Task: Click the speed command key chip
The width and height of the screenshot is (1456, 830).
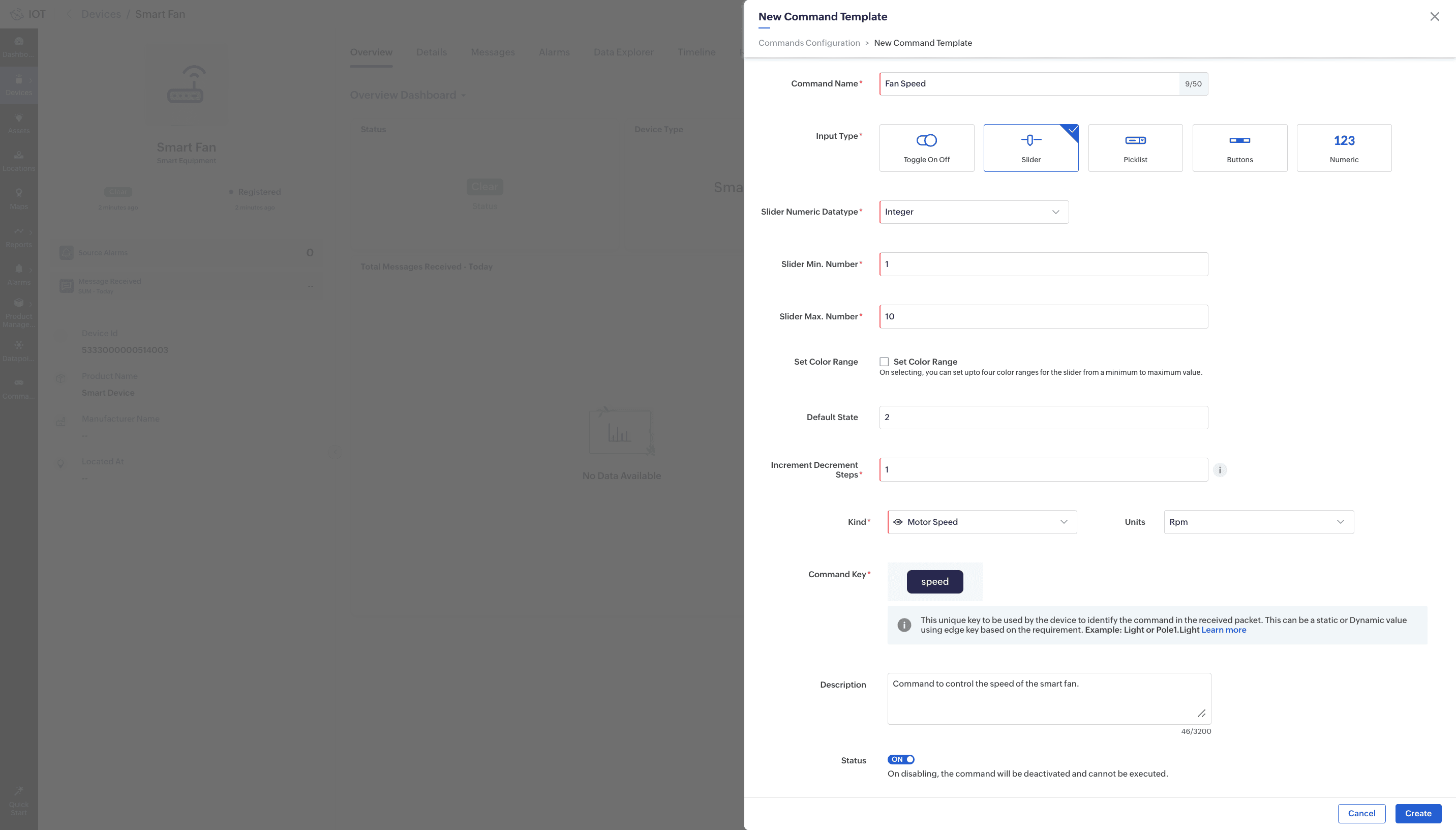Action: pyautogui.click(x=934, y=581)
